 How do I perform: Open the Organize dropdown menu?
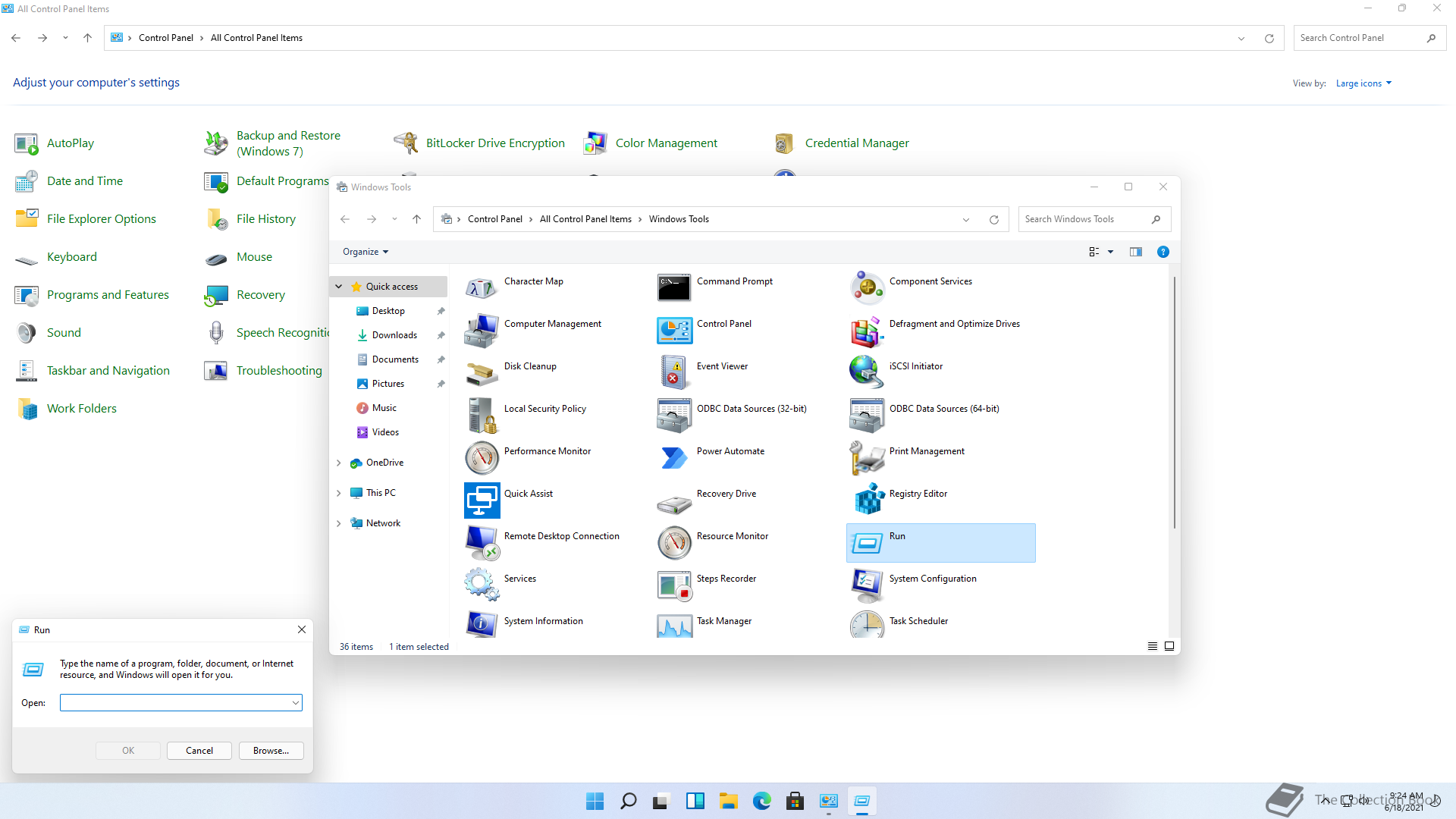click(366, 252)
